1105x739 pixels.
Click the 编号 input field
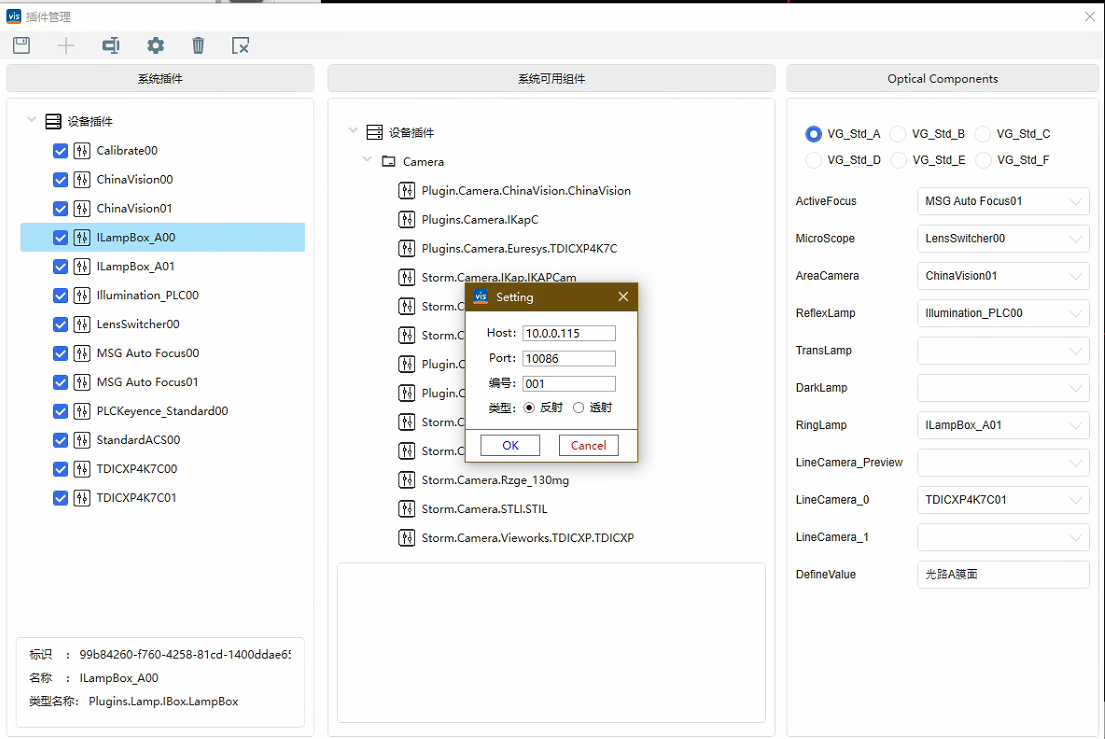569,384
